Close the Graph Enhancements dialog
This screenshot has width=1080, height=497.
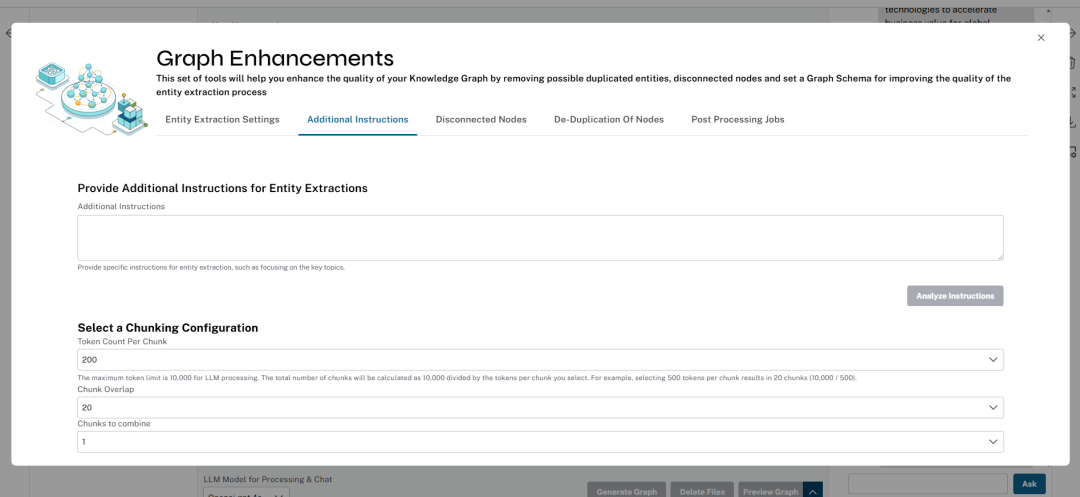point(1041,38)
